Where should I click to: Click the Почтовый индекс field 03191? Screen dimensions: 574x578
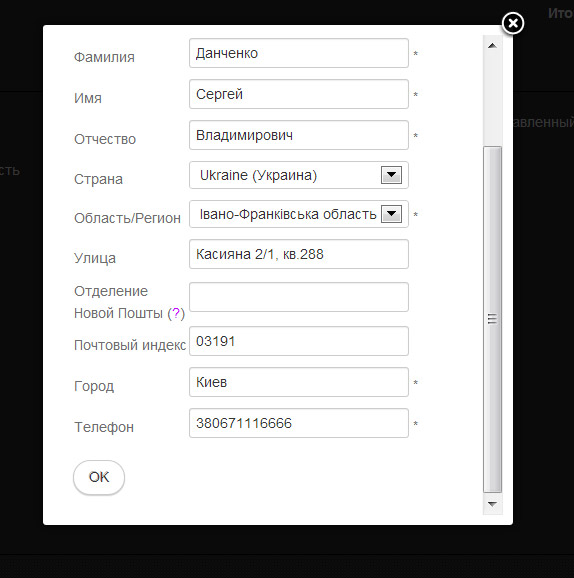[299, 341]
